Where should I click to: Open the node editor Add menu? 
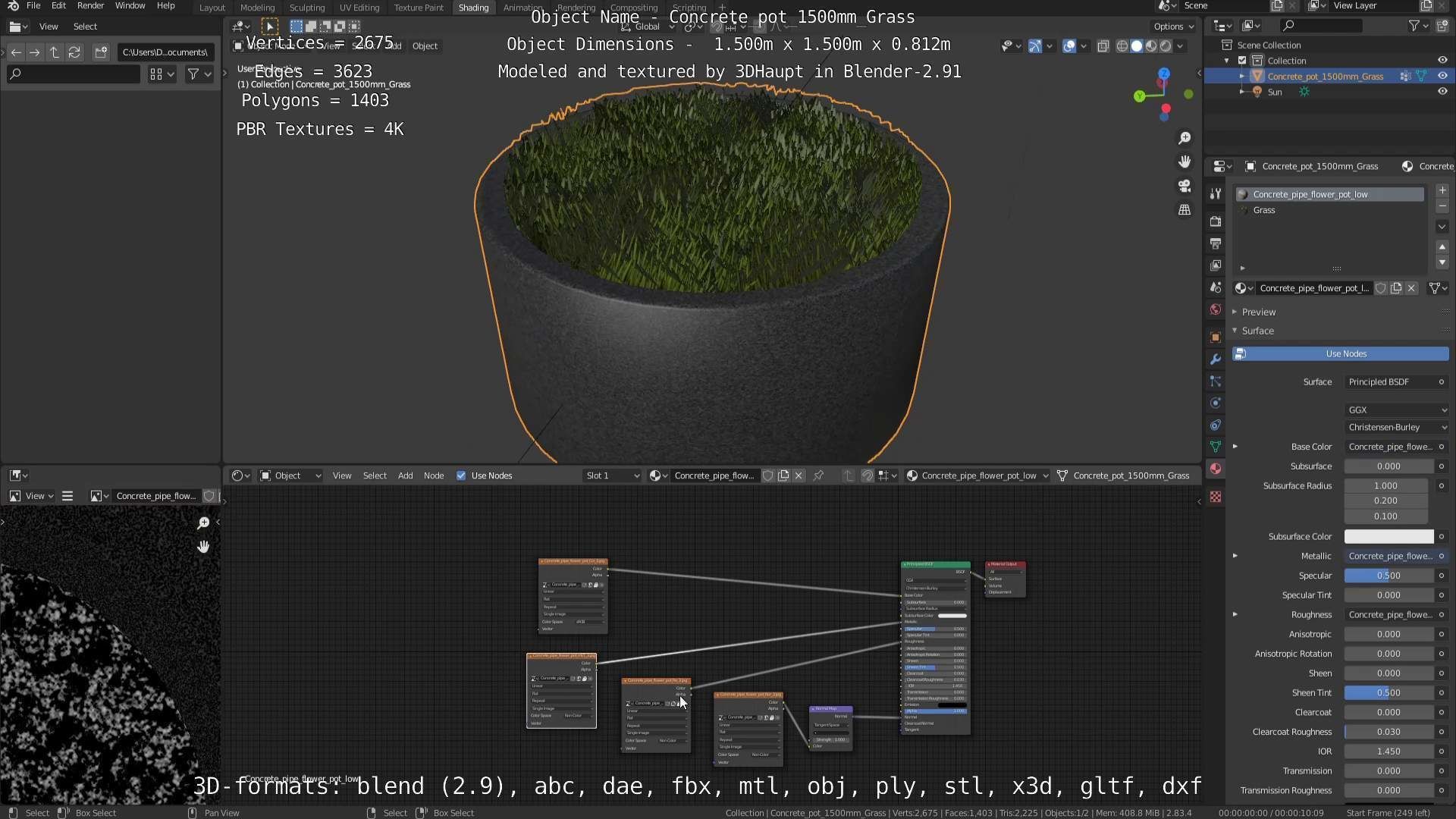click(x=406, y=475)
